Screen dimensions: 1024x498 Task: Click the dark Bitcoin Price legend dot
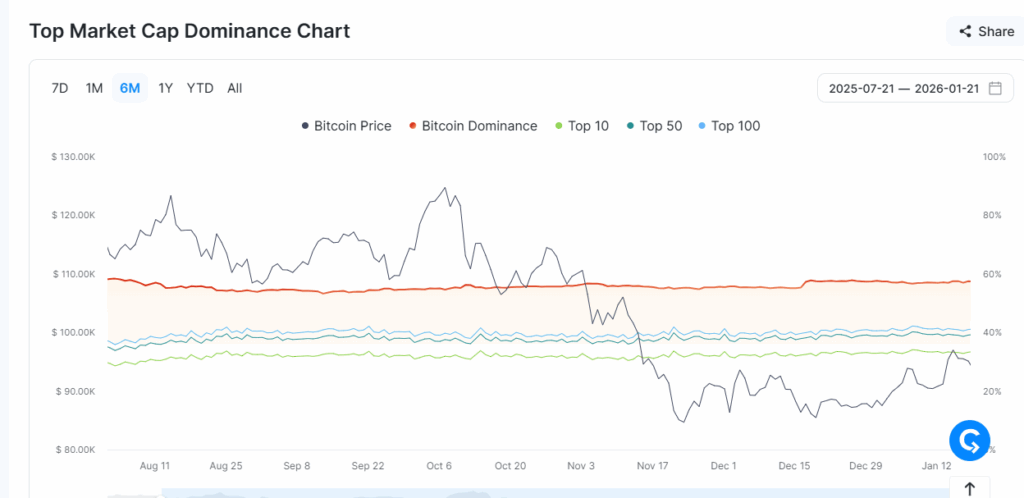pyautogui.click(x=305, y=126)
